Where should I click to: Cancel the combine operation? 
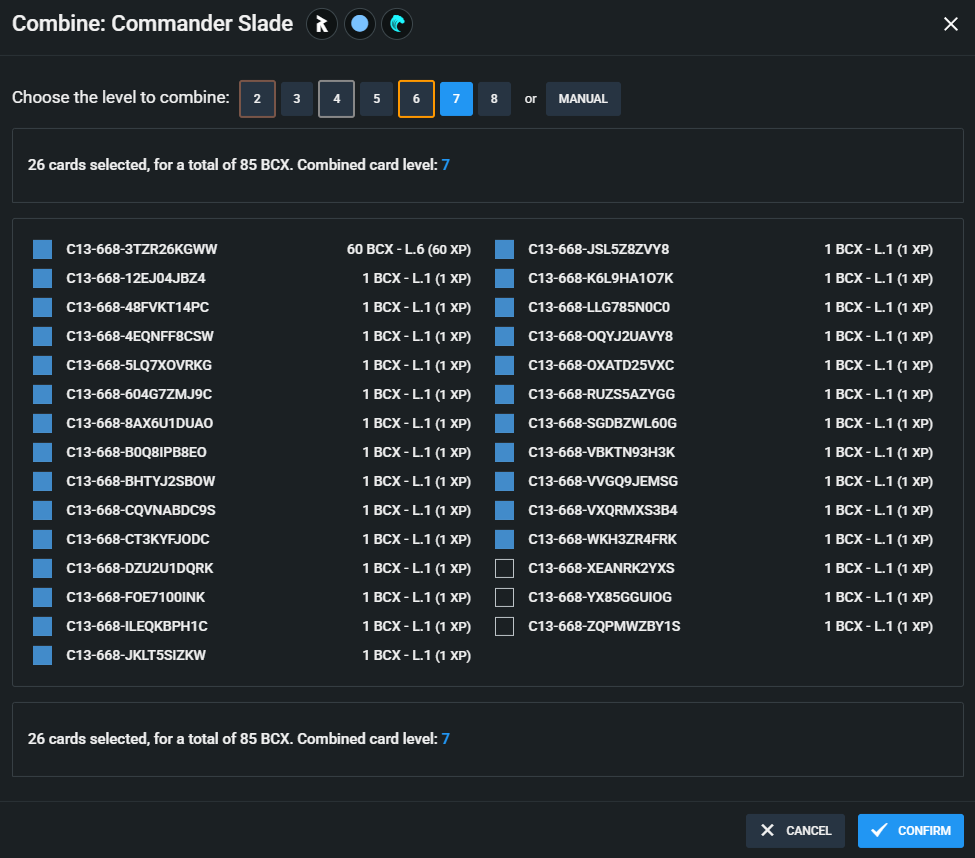pyautogui.click(x=795, y=831)
